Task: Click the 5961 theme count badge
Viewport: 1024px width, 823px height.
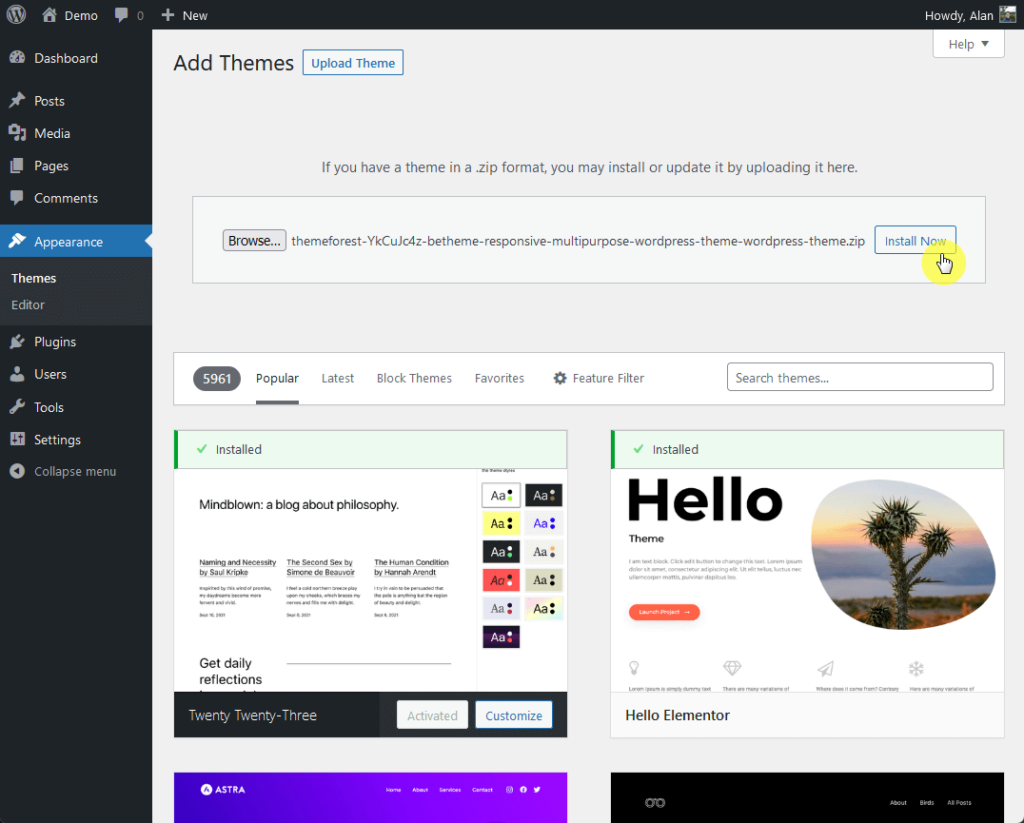Action: pos(217,378)
